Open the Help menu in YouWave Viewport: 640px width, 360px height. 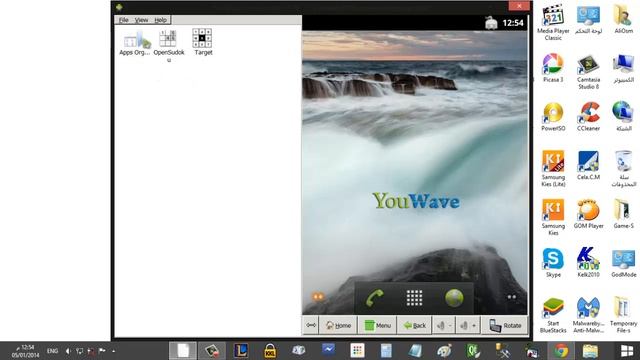160,20
